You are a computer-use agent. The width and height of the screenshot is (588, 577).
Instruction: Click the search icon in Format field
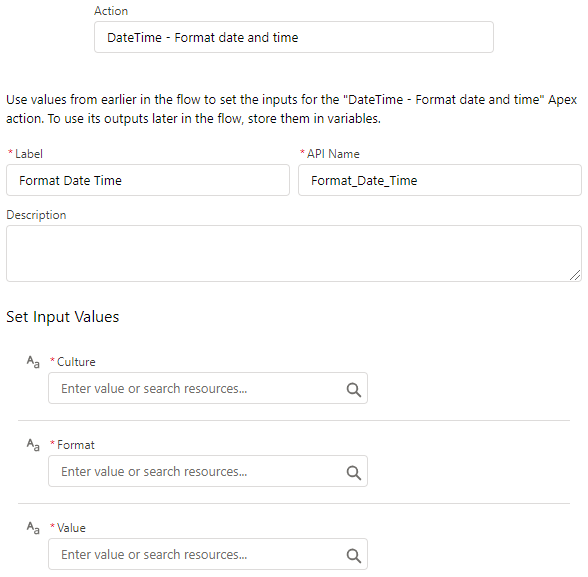pos(354,473)
